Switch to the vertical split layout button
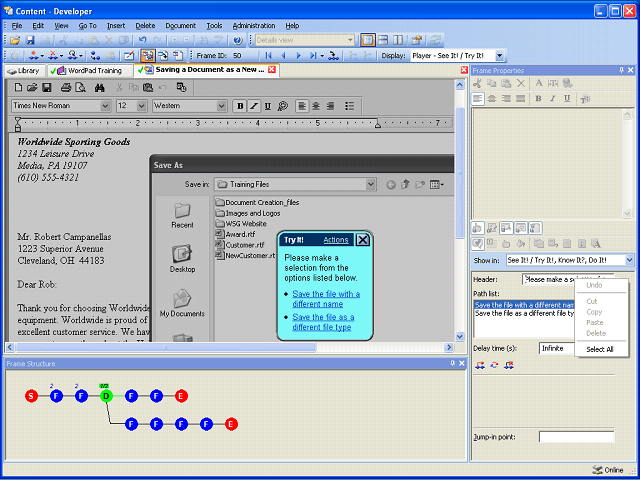This screenshot has height=480, width=640. (x=398, y=40)
